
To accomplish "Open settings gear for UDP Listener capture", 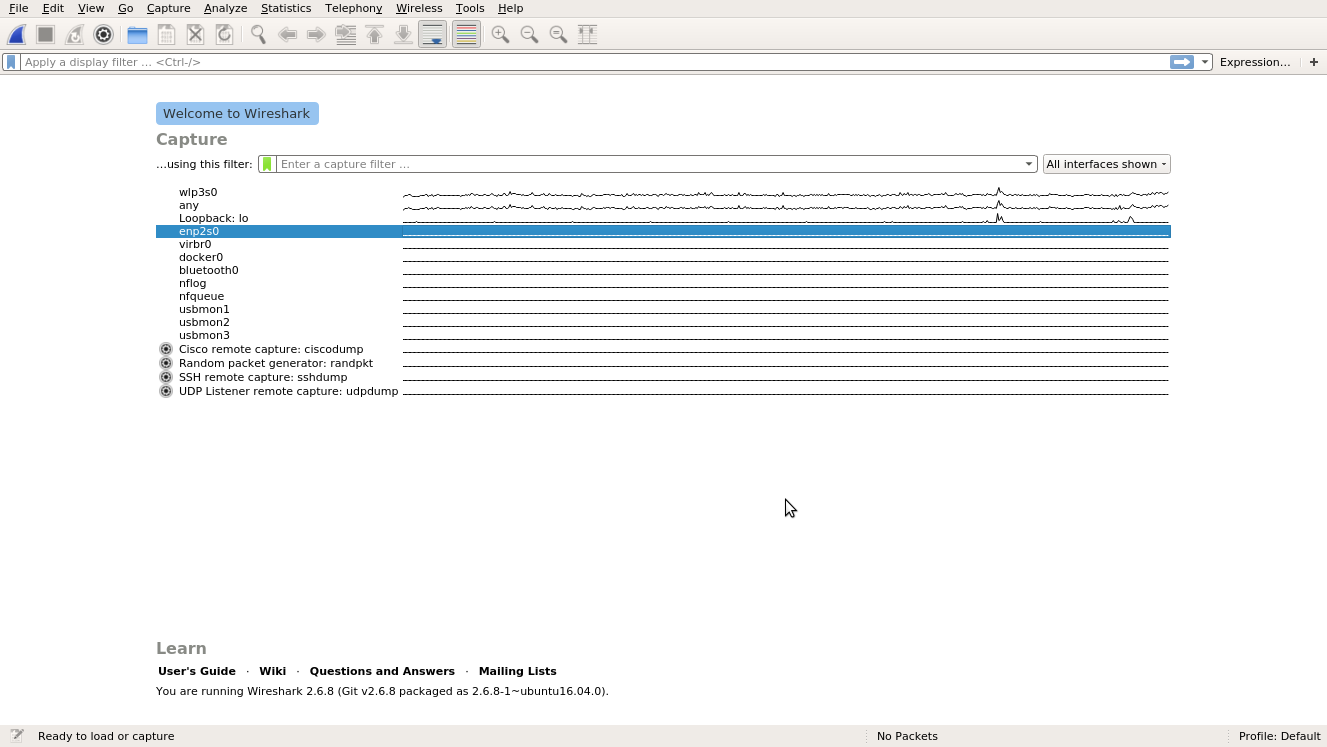I will click(x=166, y=391).
